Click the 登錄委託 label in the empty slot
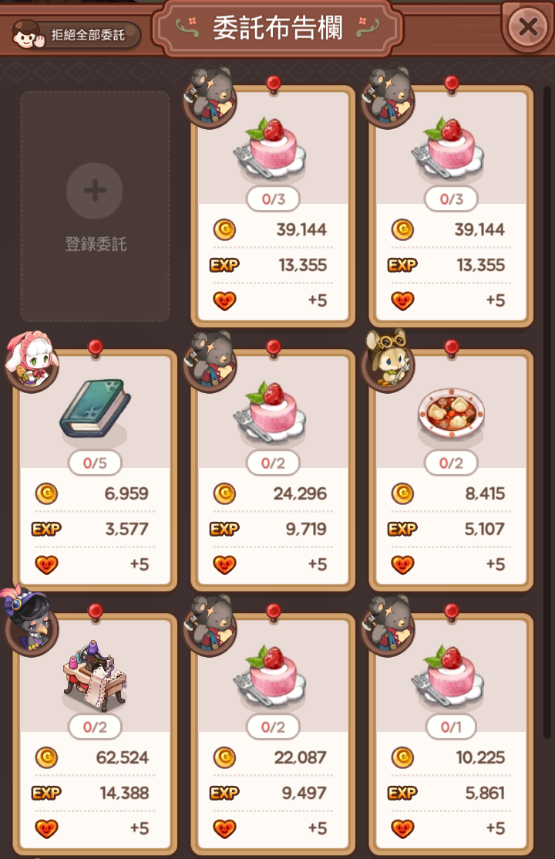 click(x=95, y=244)
